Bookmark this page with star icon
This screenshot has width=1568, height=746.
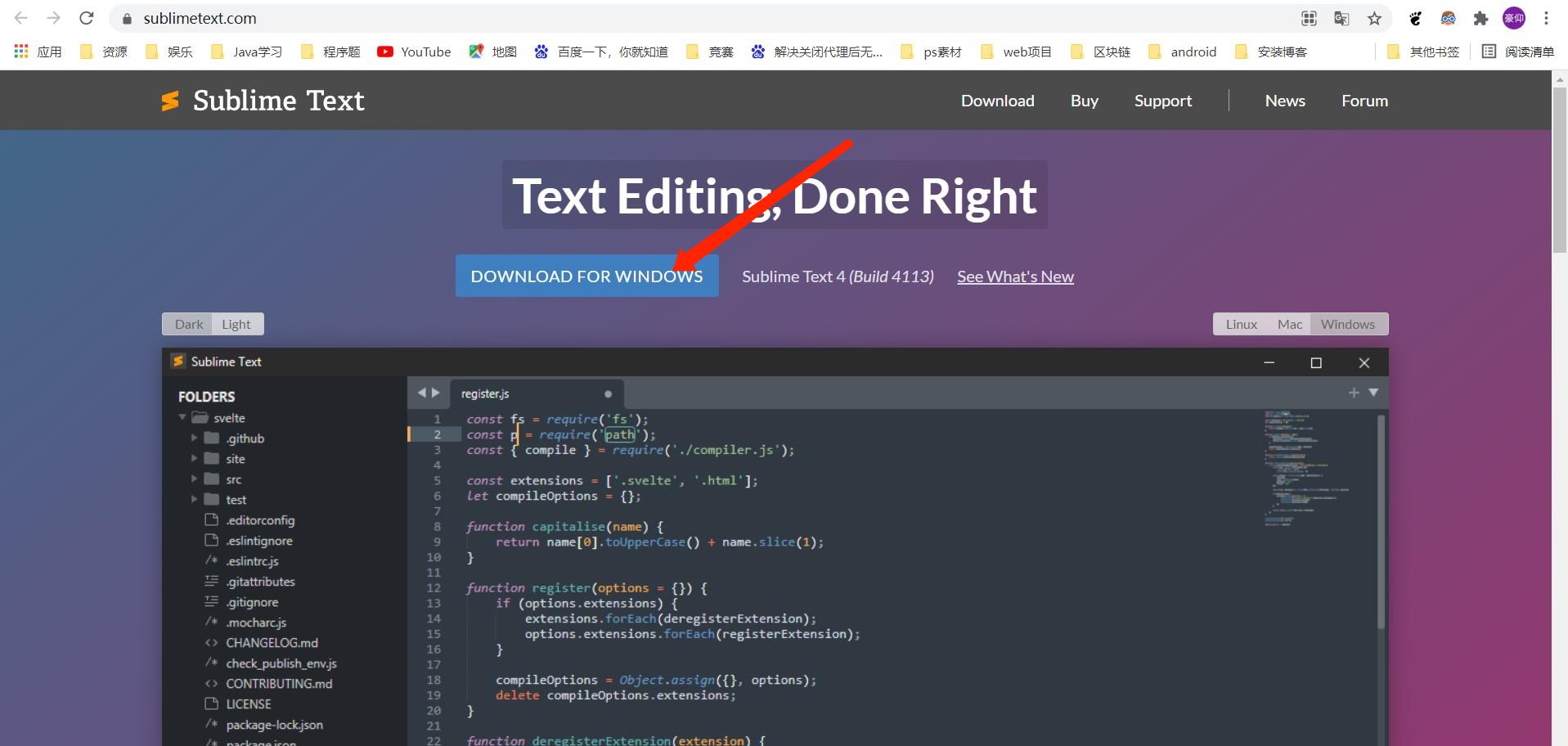point(1374,18)
